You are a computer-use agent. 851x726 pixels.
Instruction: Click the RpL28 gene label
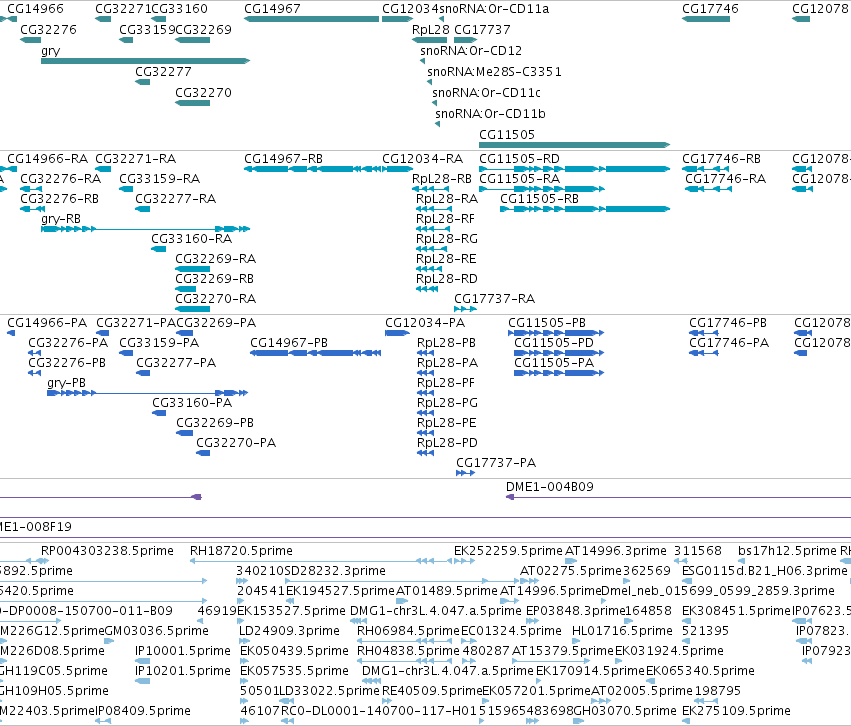431,30
